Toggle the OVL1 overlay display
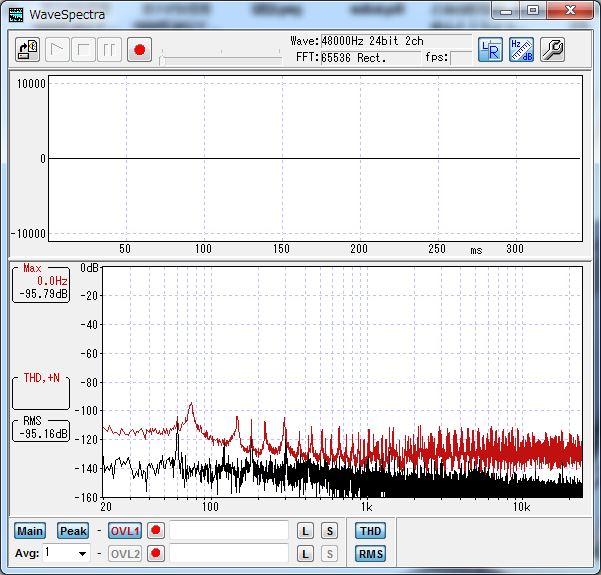The image size is (601, 575). 125,531
